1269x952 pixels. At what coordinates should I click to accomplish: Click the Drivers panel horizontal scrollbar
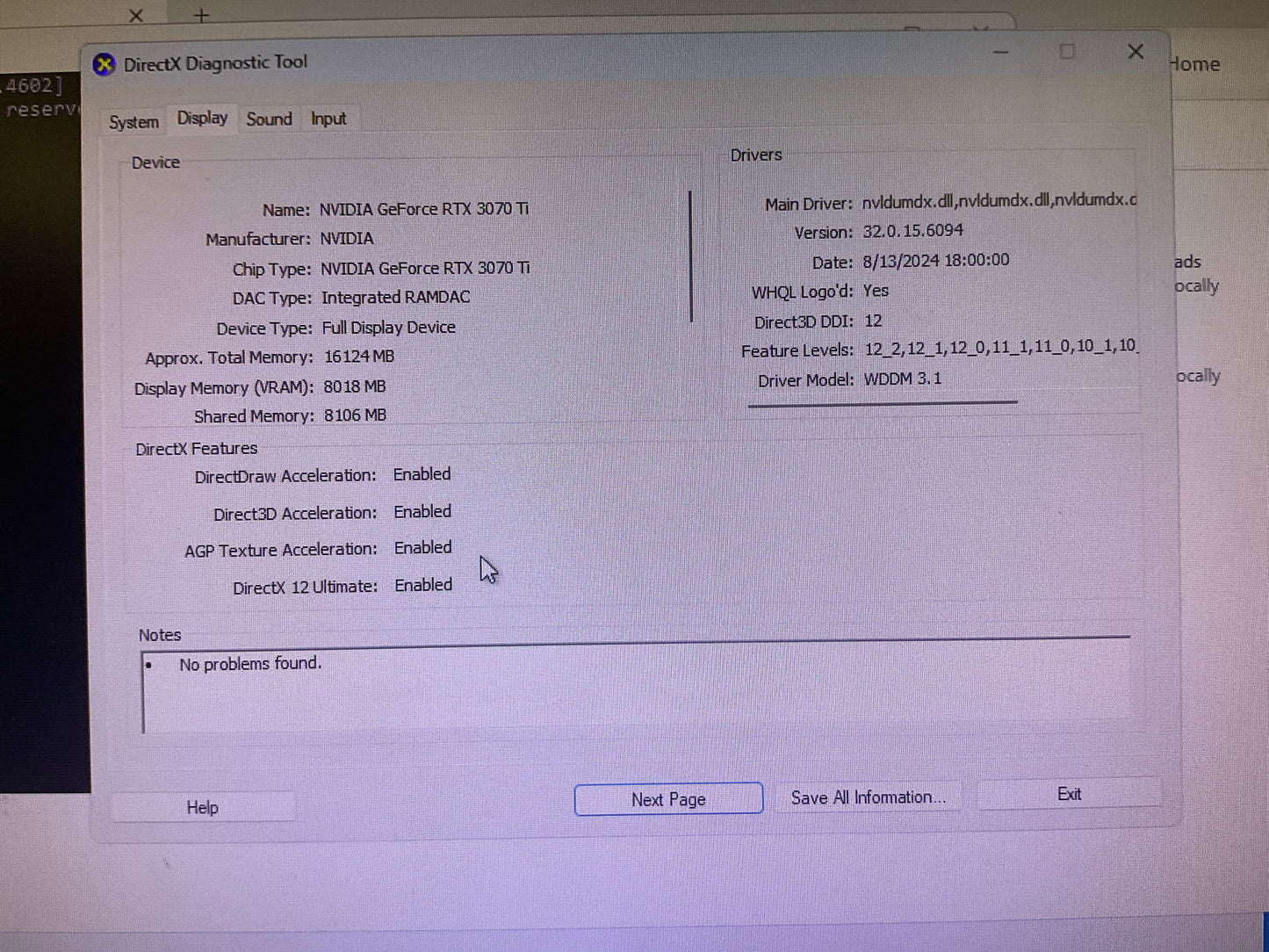click(x=882, y=404)
